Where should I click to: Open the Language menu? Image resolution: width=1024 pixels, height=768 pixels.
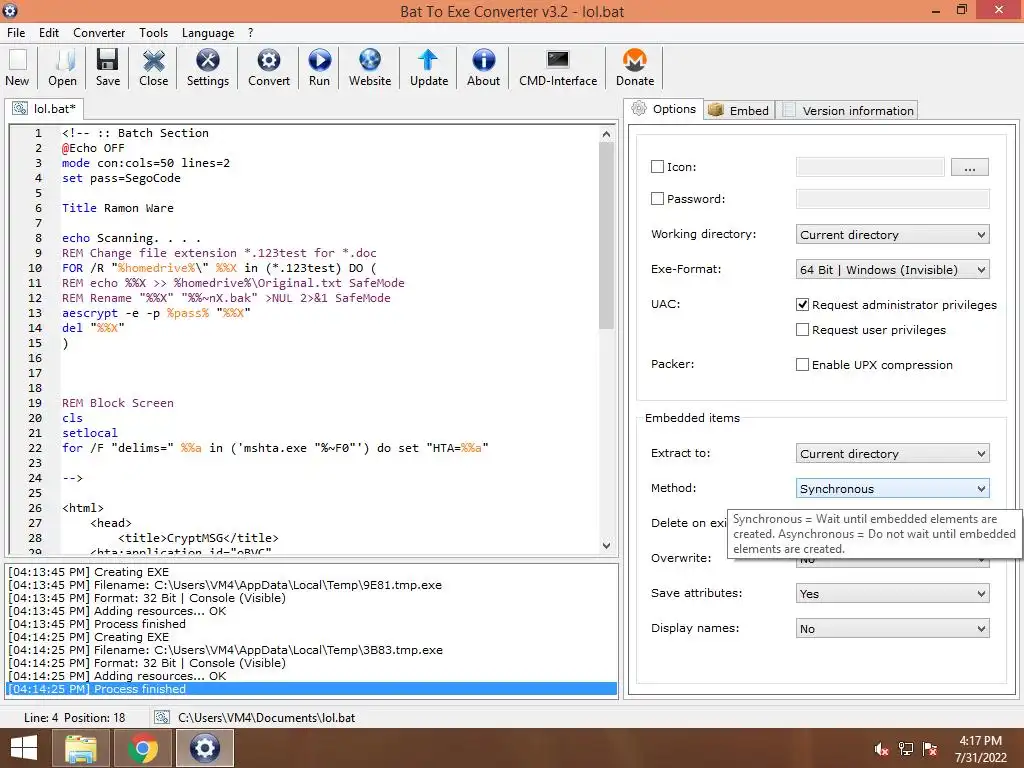208,33
